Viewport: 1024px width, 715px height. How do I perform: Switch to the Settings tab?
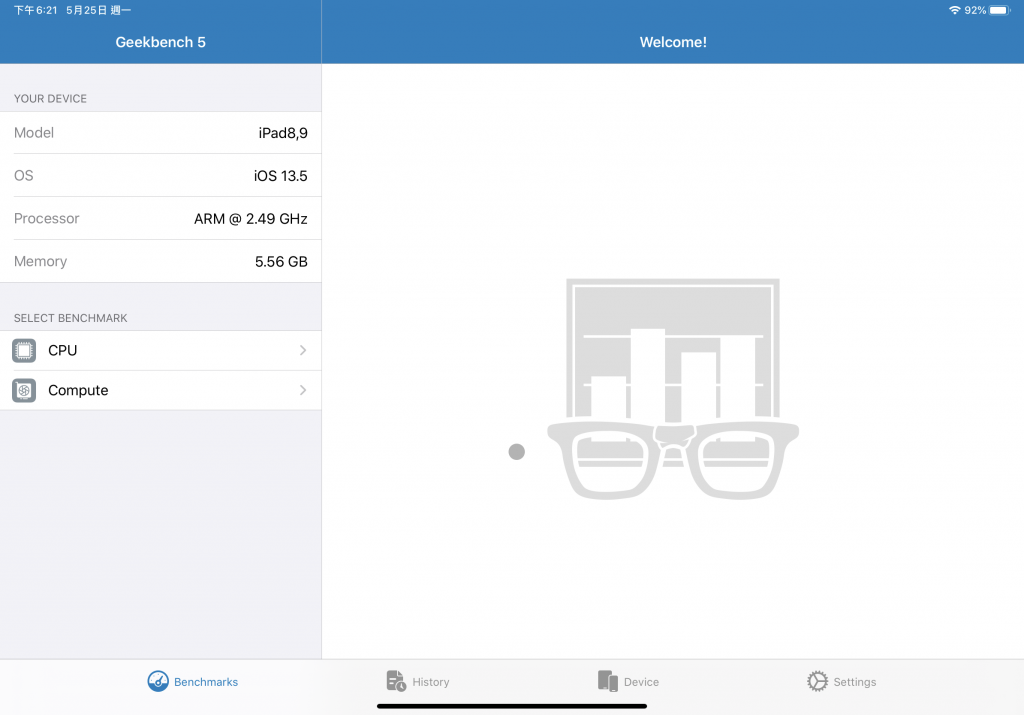tap(842, 681)
